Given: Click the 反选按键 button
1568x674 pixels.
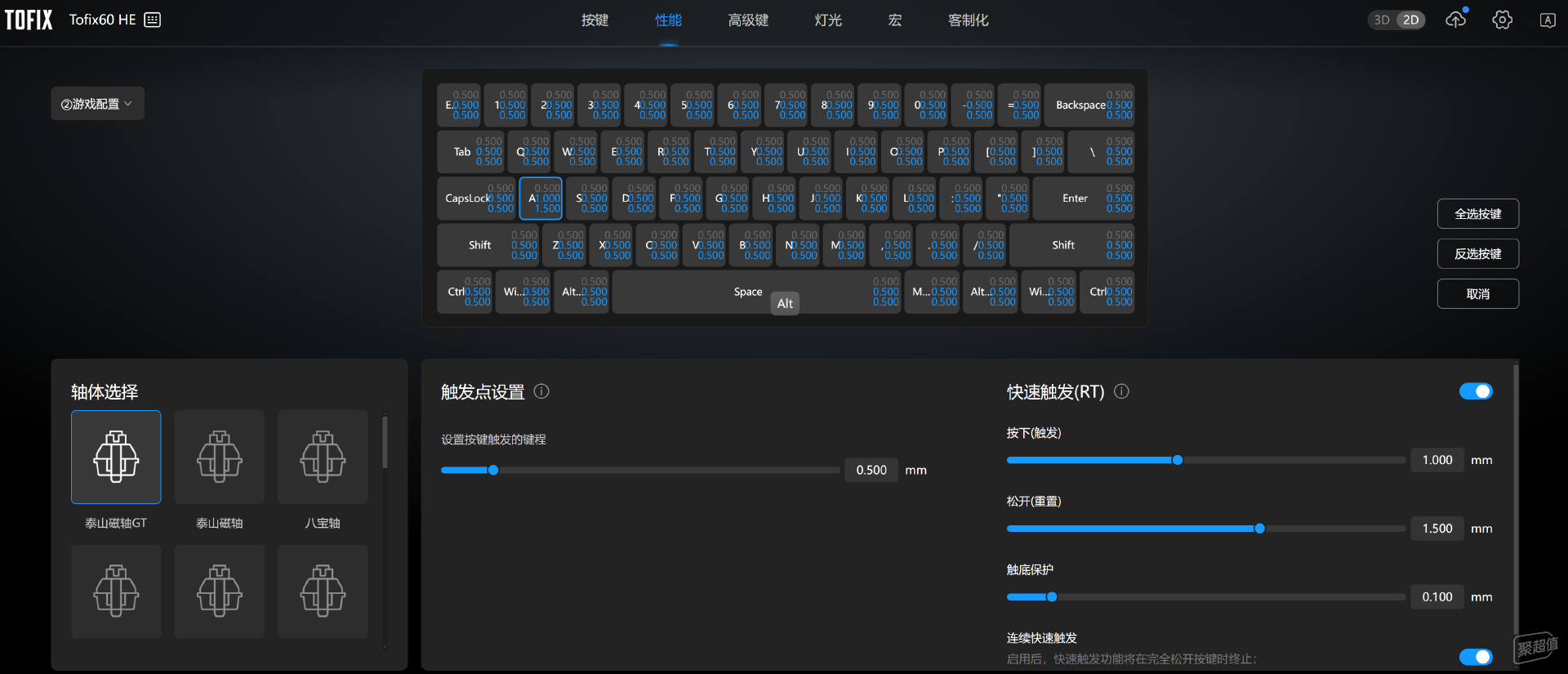Looking at the screenshot, I should [x=1477, y=253].
